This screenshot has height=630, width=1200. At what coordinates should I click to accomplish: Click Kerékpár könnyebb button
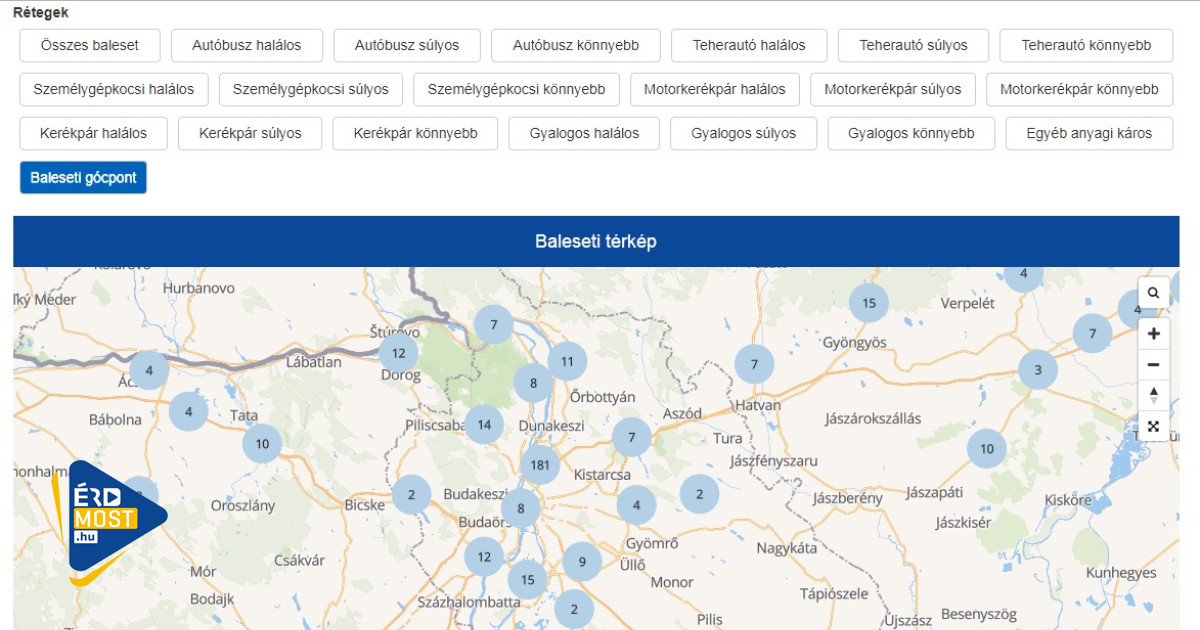(415, 134)
